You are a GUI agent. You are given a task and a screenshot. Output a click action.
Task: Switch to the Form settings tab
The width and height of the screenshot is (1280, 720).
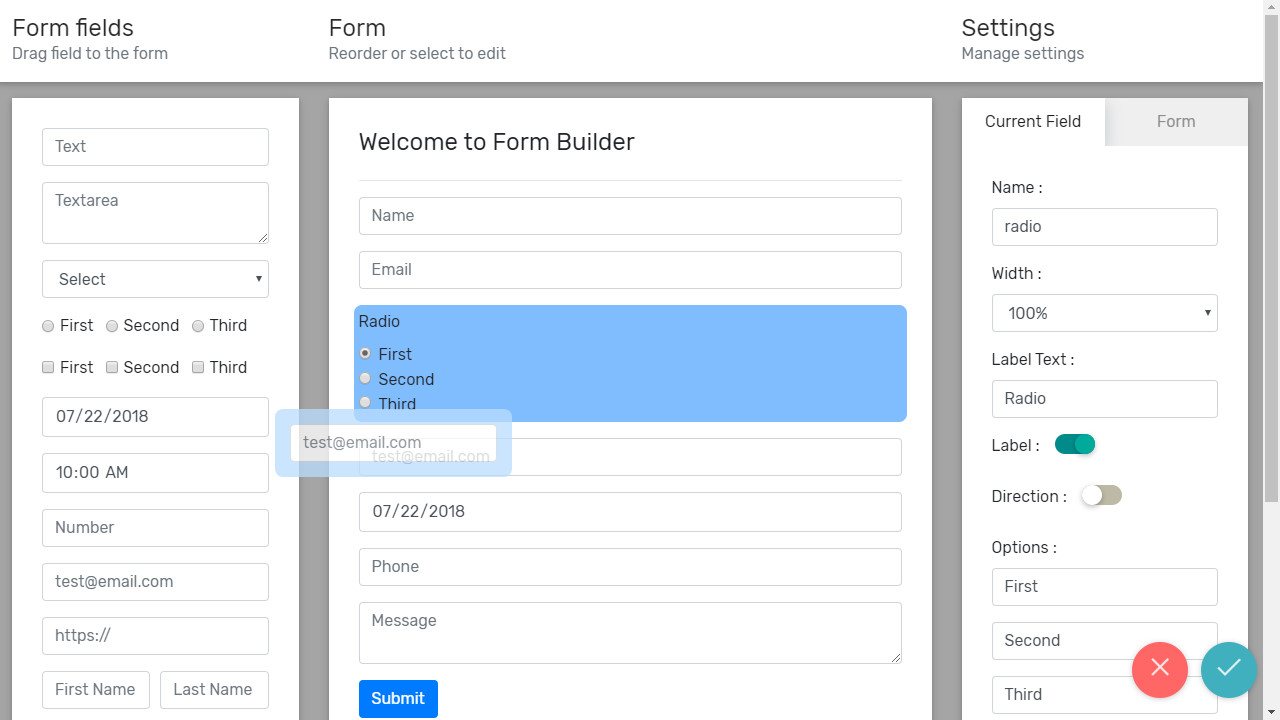[x=1176, y=121]
